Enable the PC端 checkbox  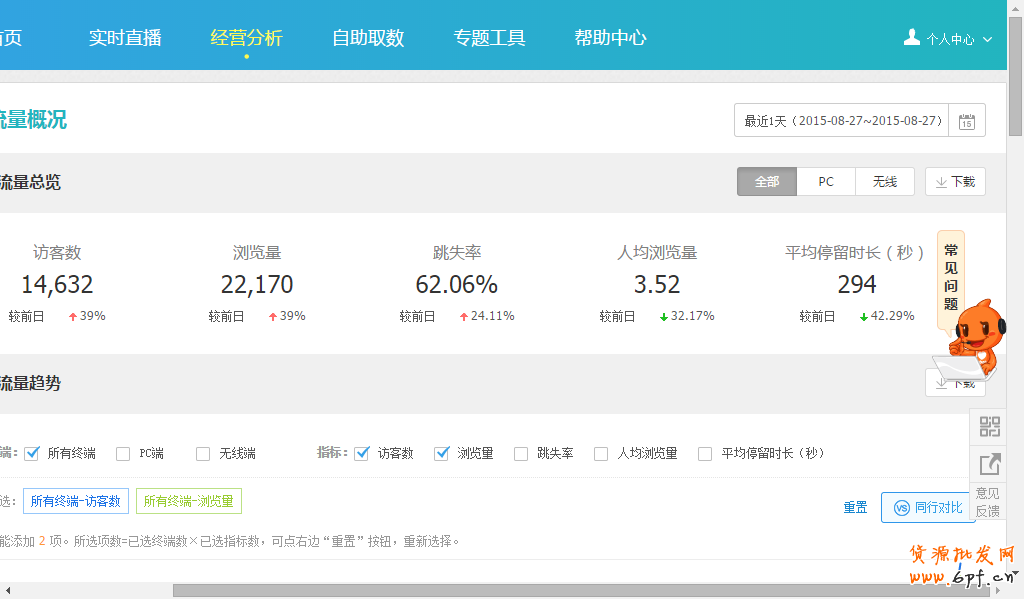click(x=123, y=453)
